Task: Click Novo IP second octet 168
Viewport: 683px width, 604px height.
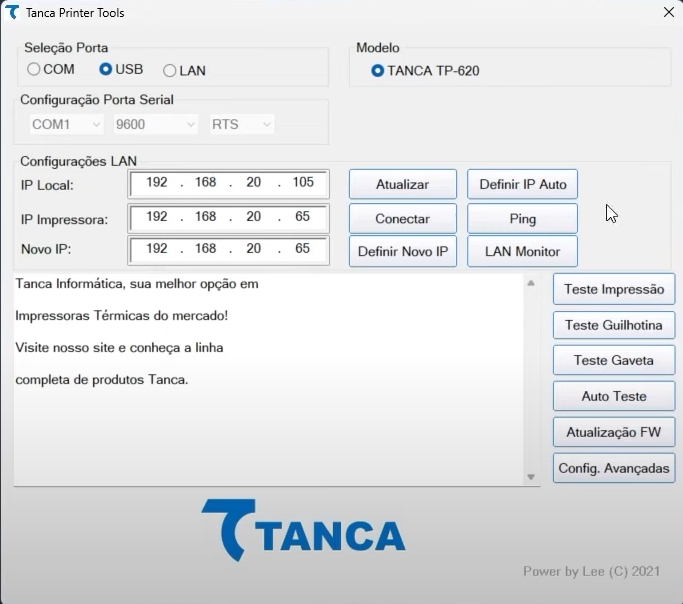Action: [x=205, y=248]
